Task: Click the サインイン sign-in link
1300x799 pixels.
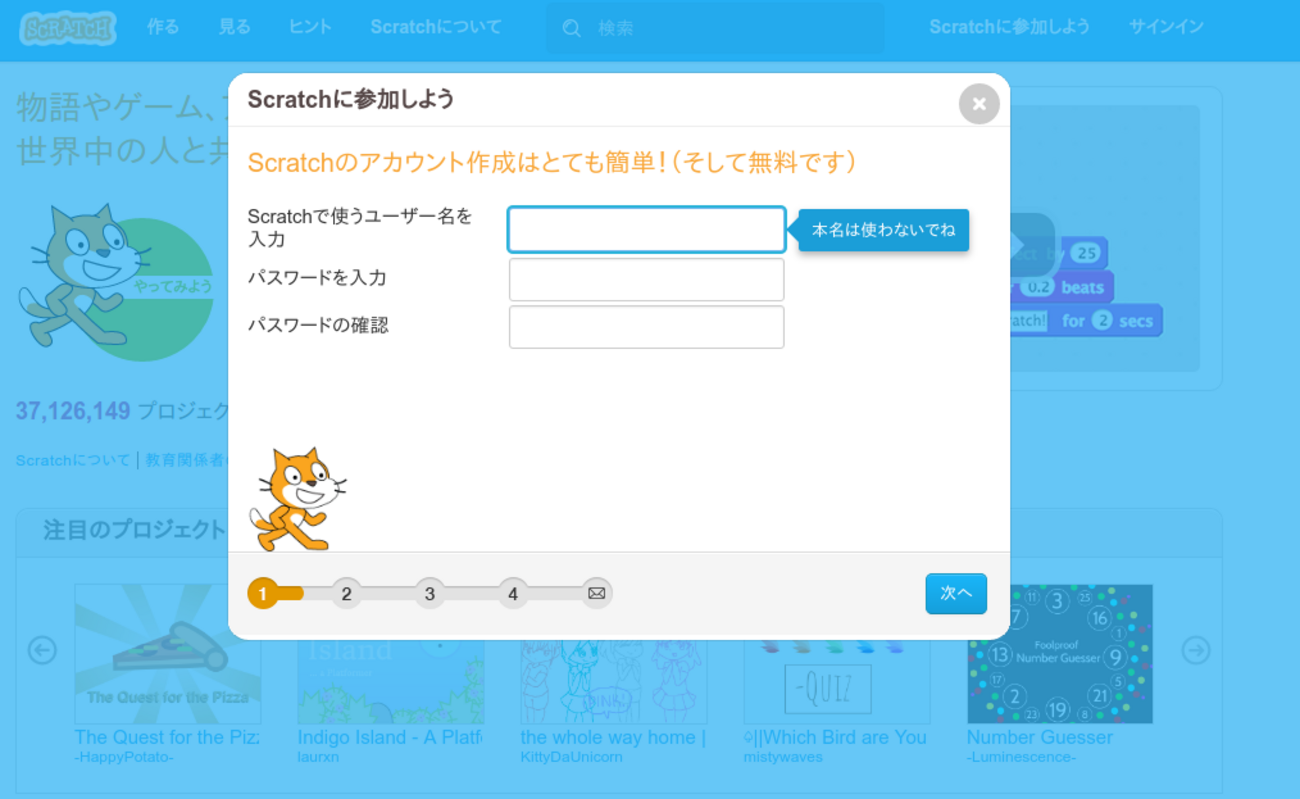Action: pos(1166,27)
